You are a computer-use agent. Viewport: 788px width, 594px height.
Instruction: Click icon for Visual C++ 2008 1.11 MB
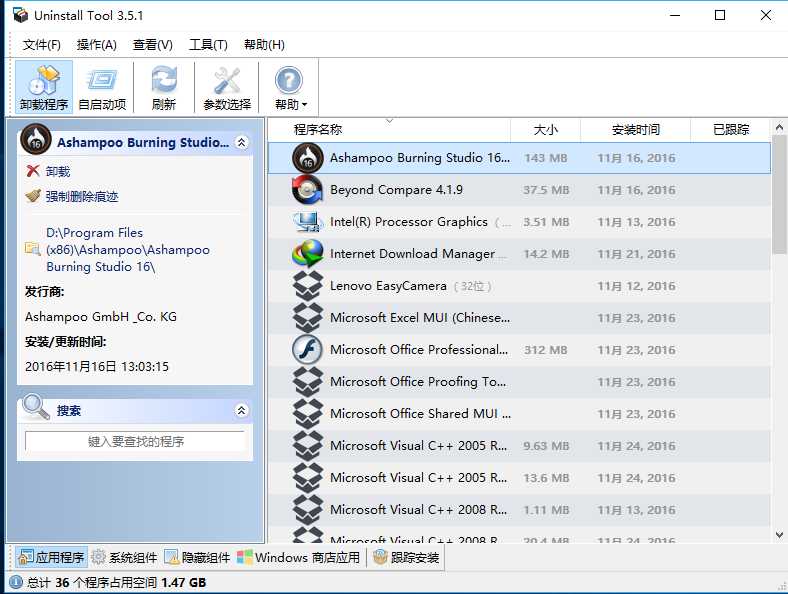point(308,510)
